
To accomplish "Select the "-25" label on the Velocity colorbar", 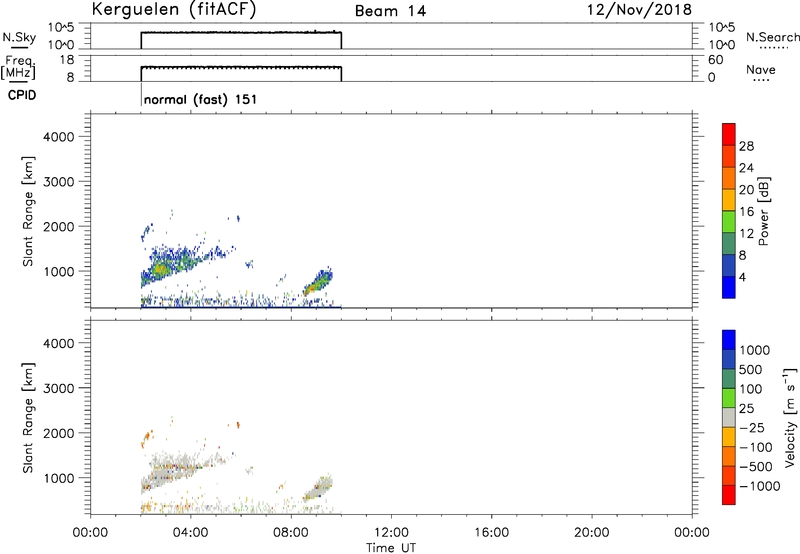I will click(750, 427).
